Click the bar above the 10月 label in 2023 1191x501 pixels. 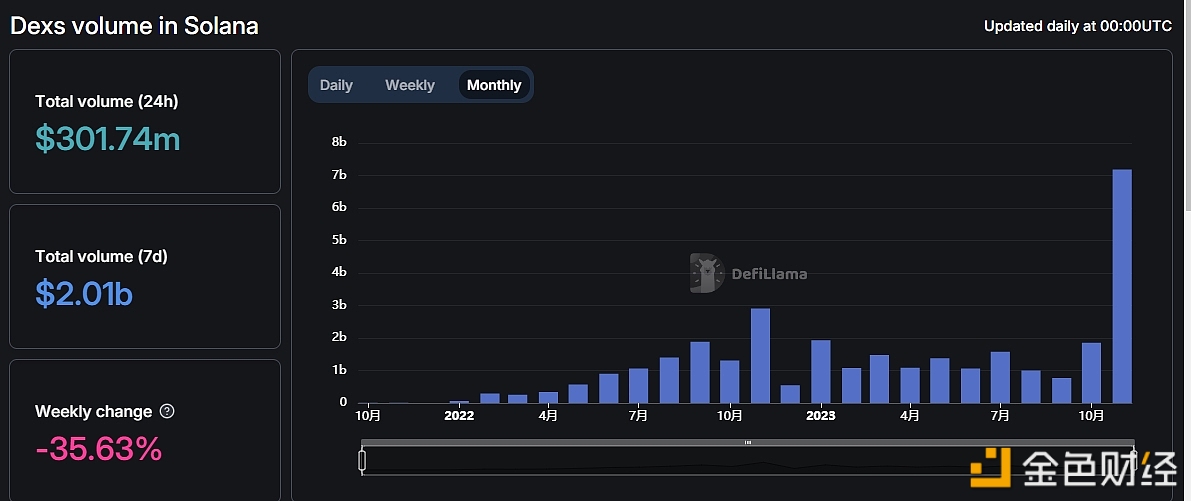[x=1091, y=373]
